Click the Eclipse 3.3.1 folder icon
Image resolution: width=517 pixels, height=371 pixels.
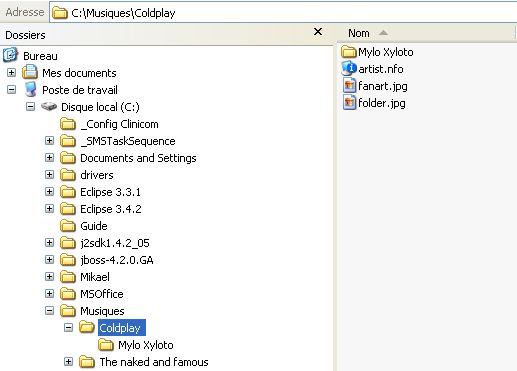coord(68,192)
